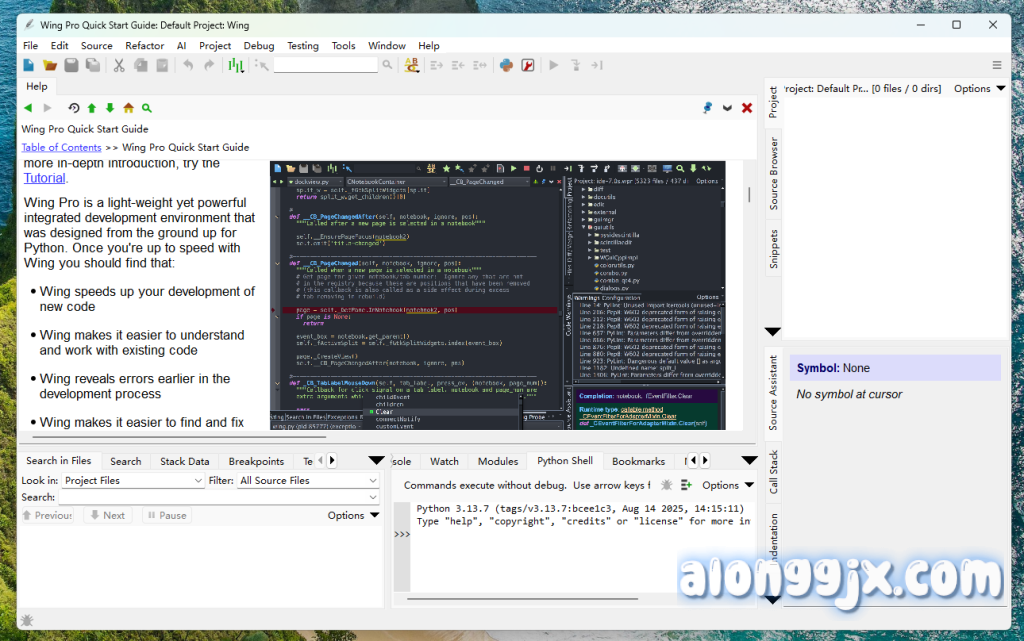Click the Open File folder icon

click(50, 65)
